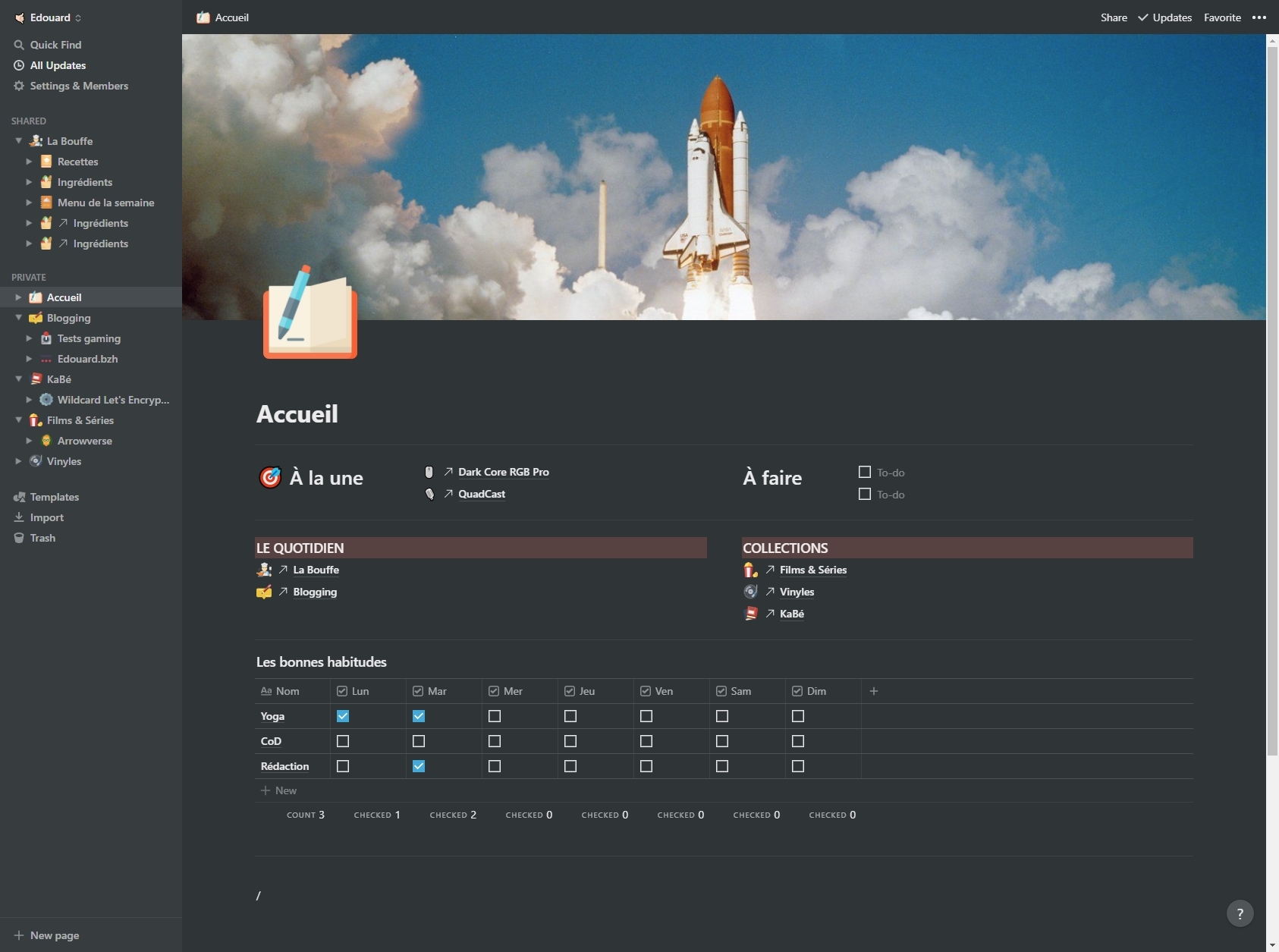The height and width of the screenshot is (952, 1279).
Task: Click the COUNT 3 summary cell
Action: [306, 815]
